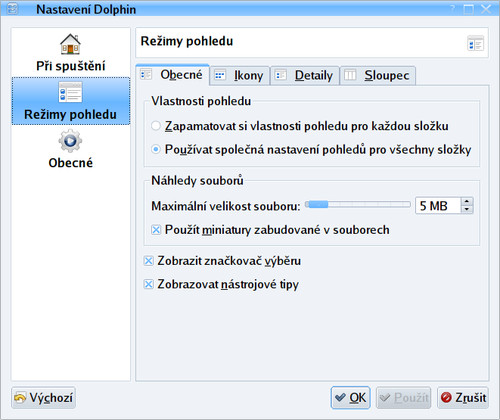Increase the file size with up arrow
The image size is (500, 420).
467,201
